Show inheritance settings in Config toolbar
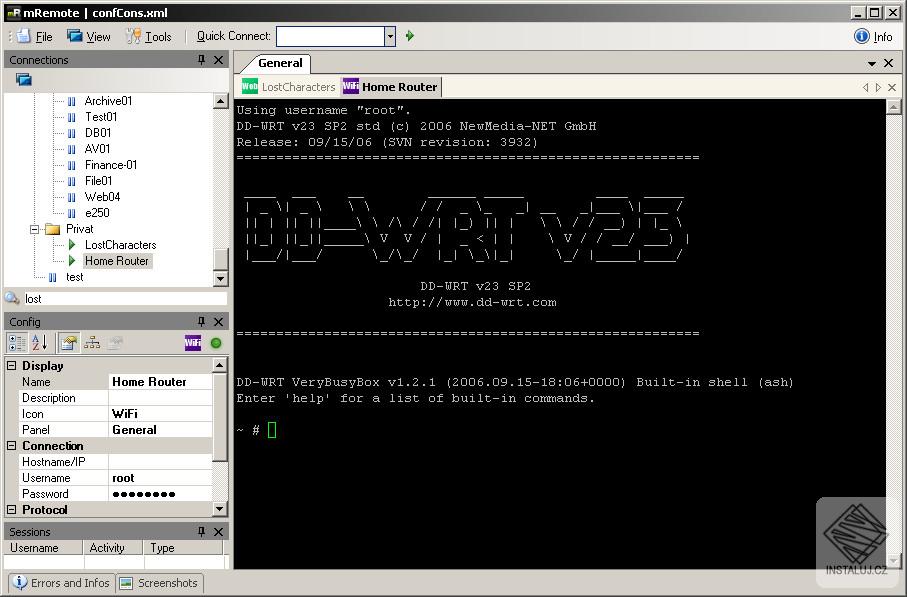Image resolution: width=907 pixels, height=597 pixels. [92, 343]
